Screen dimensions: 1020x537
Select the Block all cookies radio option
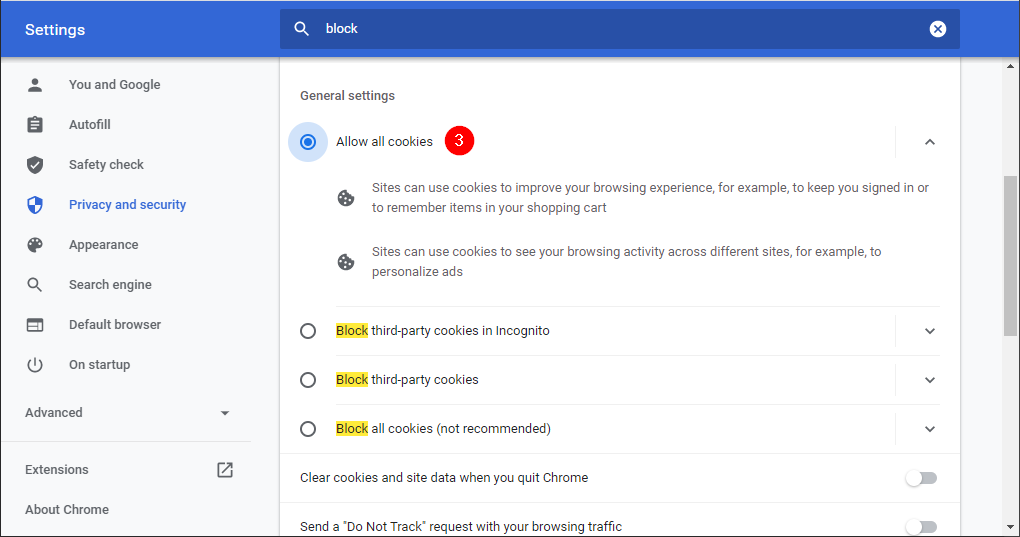[308, 429]
